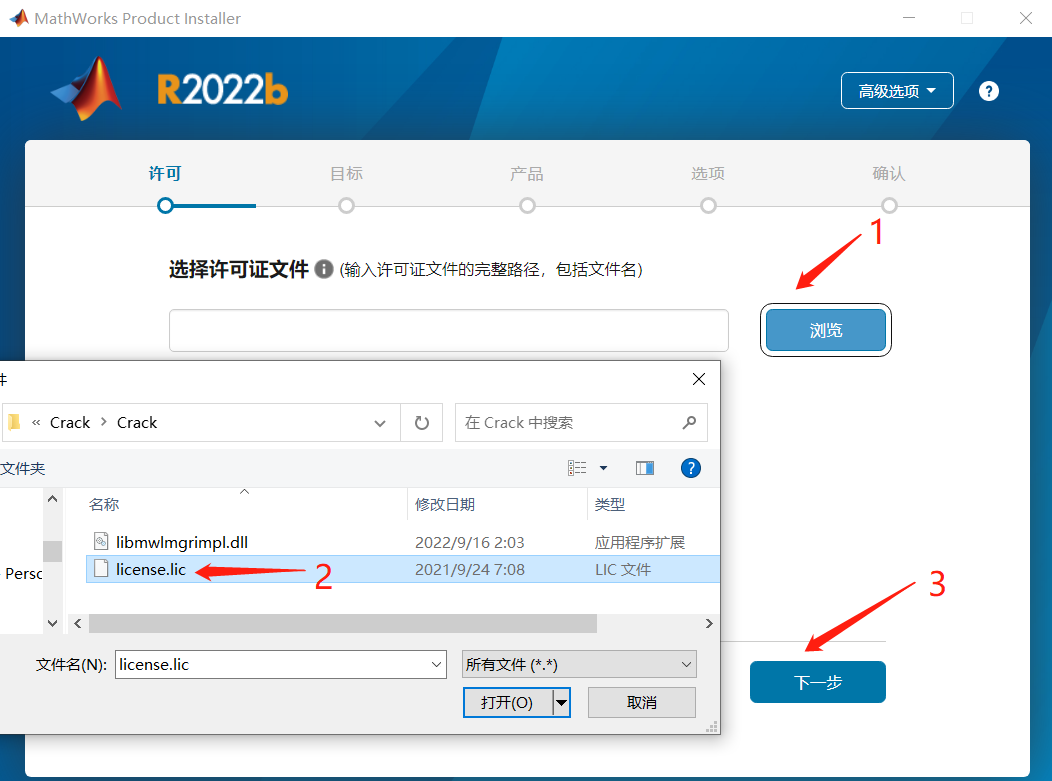Image resolution: width=1052 pixels, height=781 pixels.
Task: Click the folder icon in the address bar
Action: pos(14,422)
